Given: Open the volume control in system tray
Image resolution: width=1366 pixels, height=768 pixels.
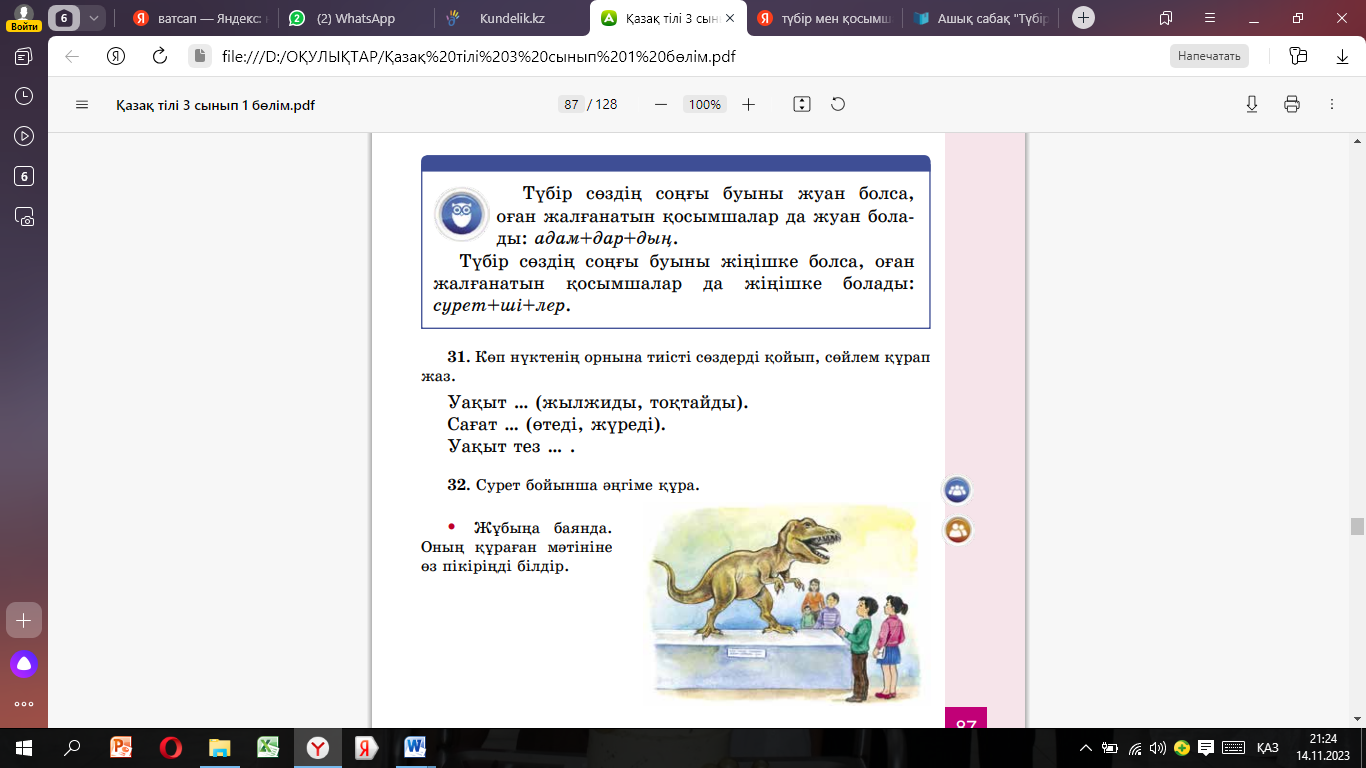Looking at the screenshot, I should coord(1158,747).
